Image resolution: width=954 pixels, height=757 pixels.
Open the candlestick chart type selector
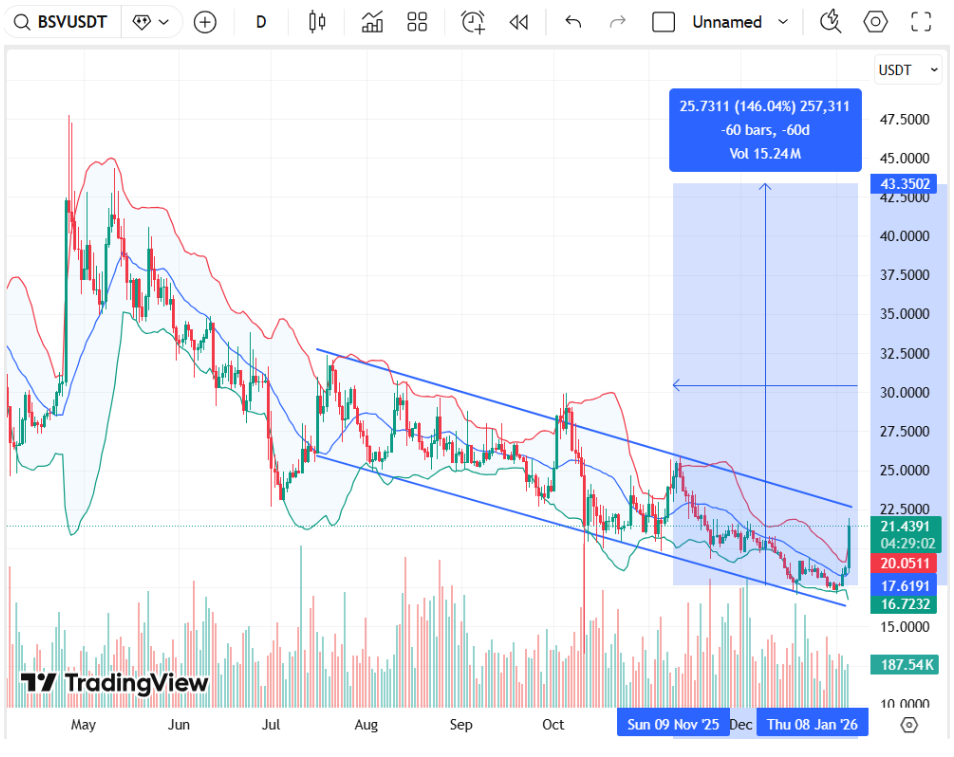[x=318, y=22]
